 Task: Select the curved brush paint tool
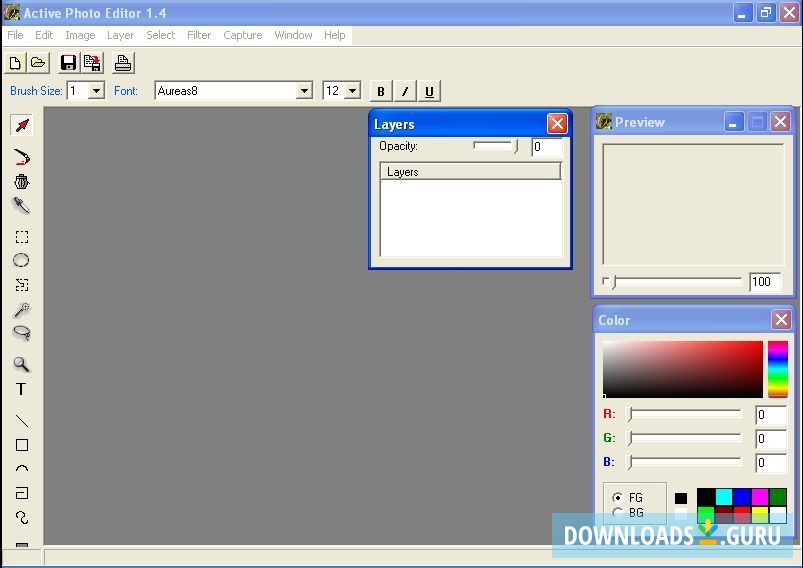pos(22,157)
